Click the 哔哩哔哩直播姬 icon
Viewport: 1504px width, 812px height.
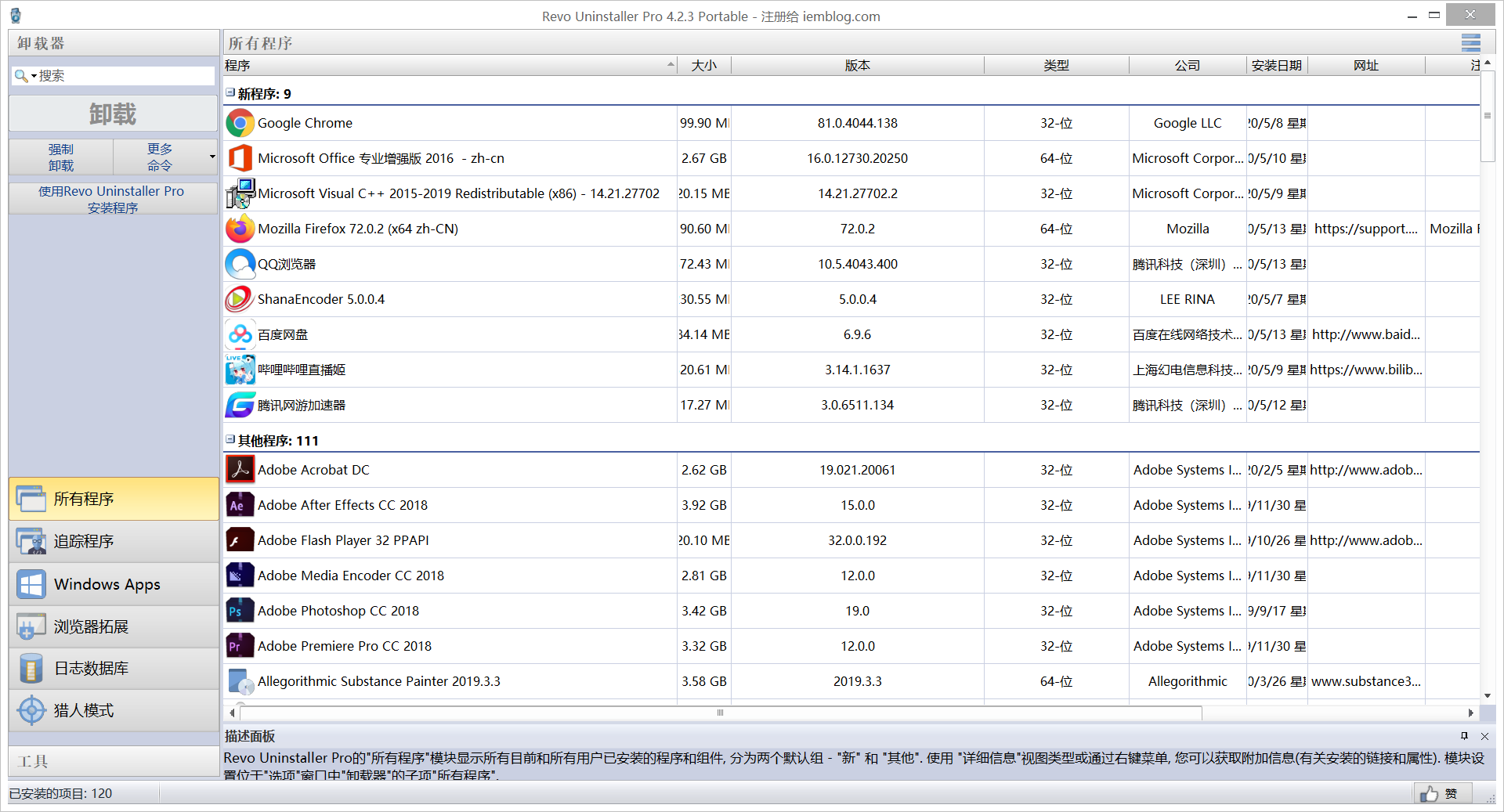(x=240, y=370)
